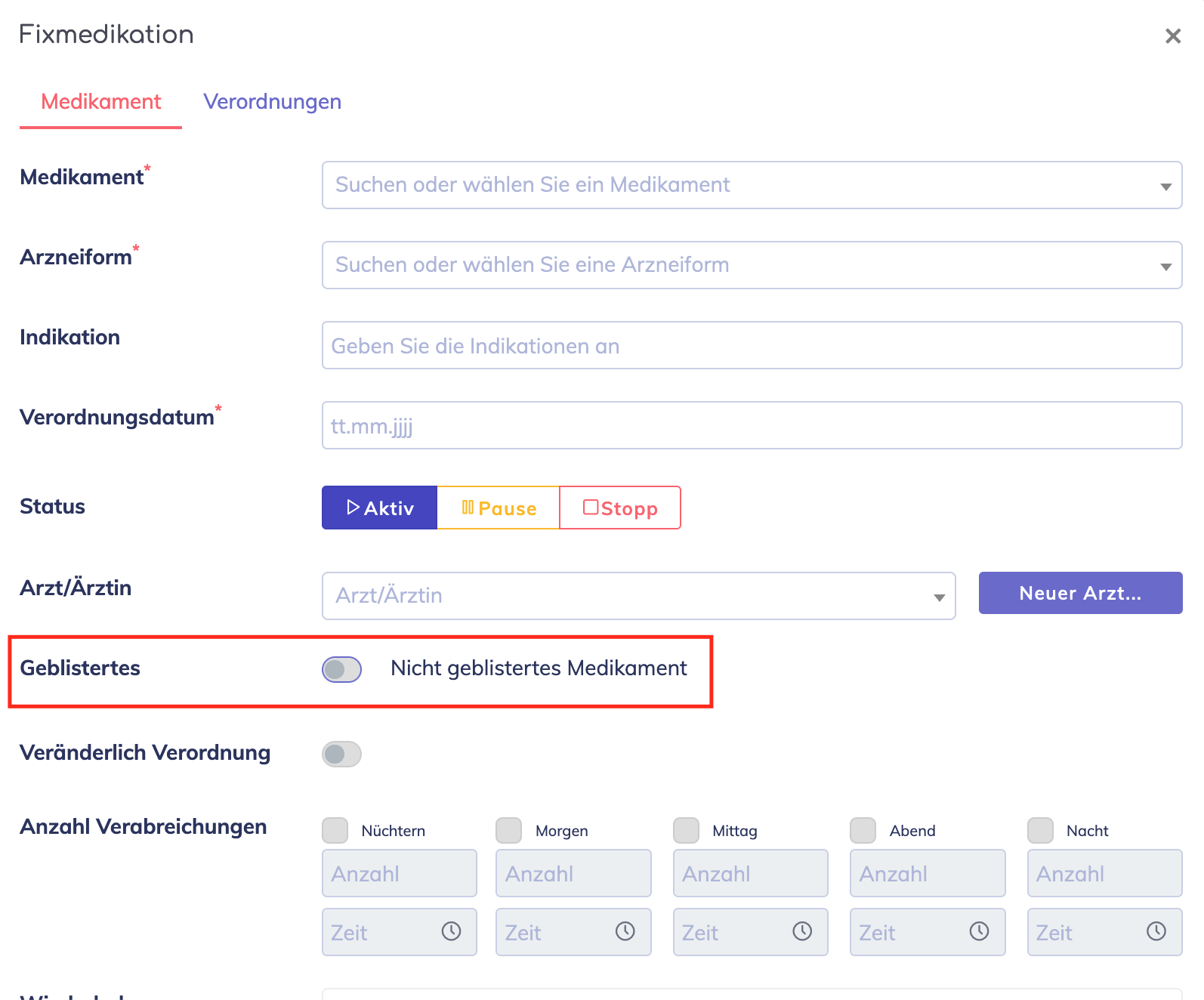Switch to the Verordnungen tab
The image size is (1204, 1000).
click(x=272, y=102)
